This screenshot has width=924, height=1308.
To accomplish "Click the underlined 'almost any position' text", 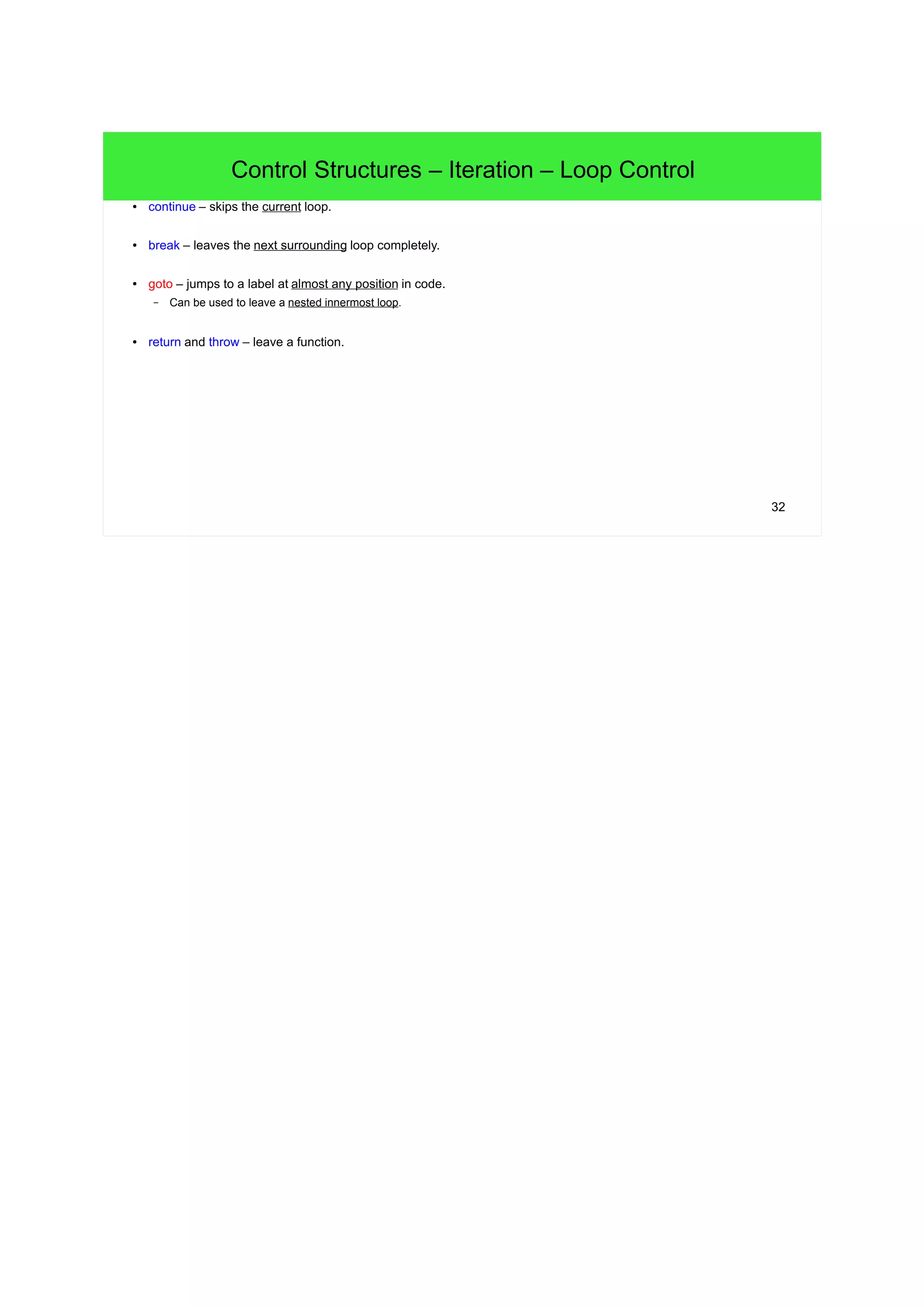I will click(x=344, y=284).
